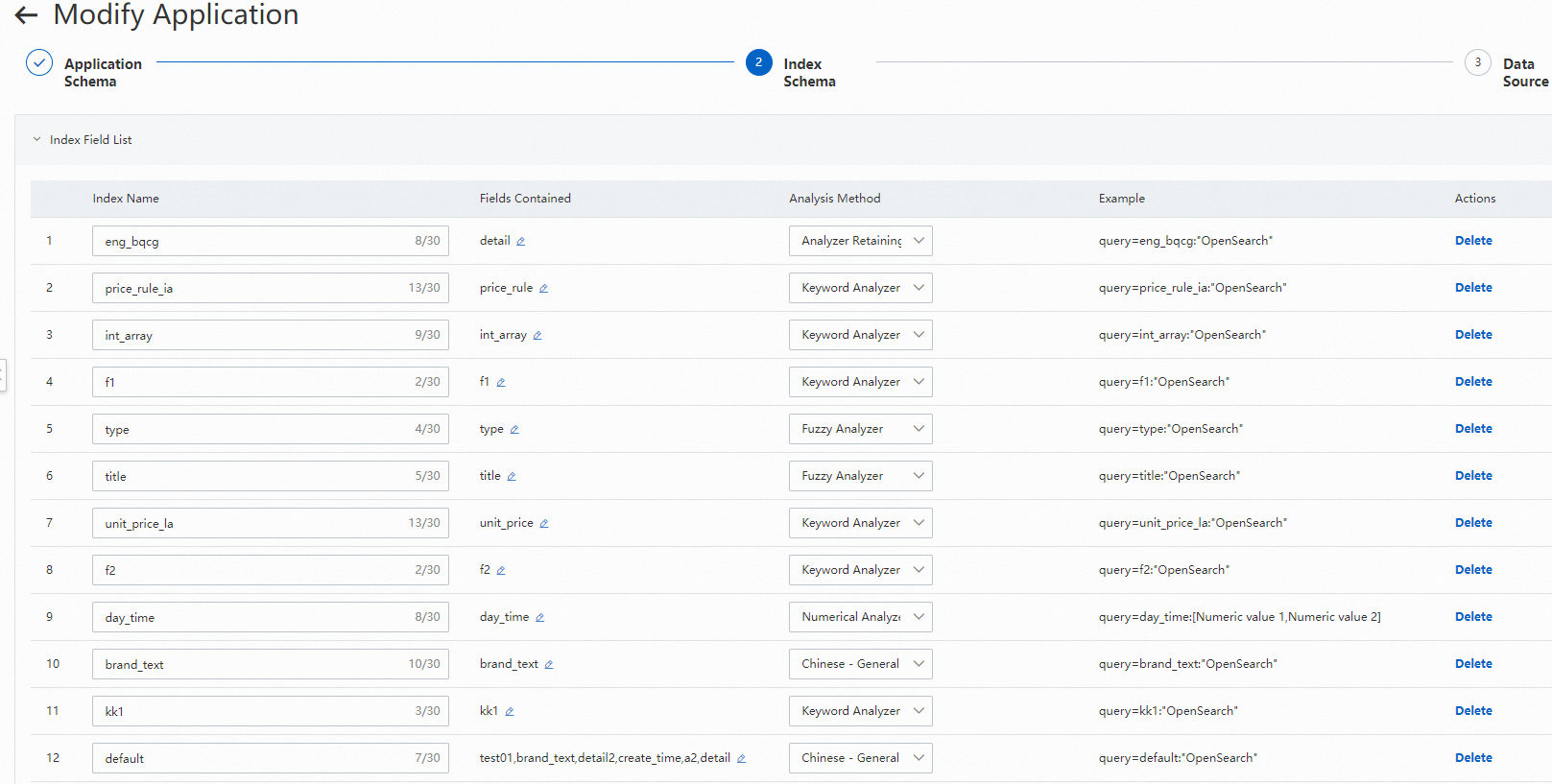Open analysis method dropdown for title
This screenshot has height=784, width=1552.
coord(861,476)
